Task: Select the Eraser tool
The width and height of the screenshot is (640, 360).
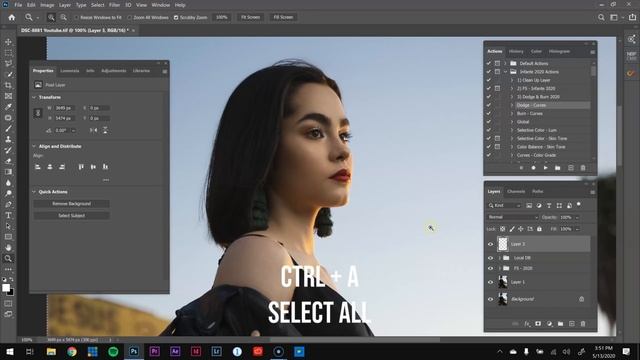Action: click(x=8, y=161)
